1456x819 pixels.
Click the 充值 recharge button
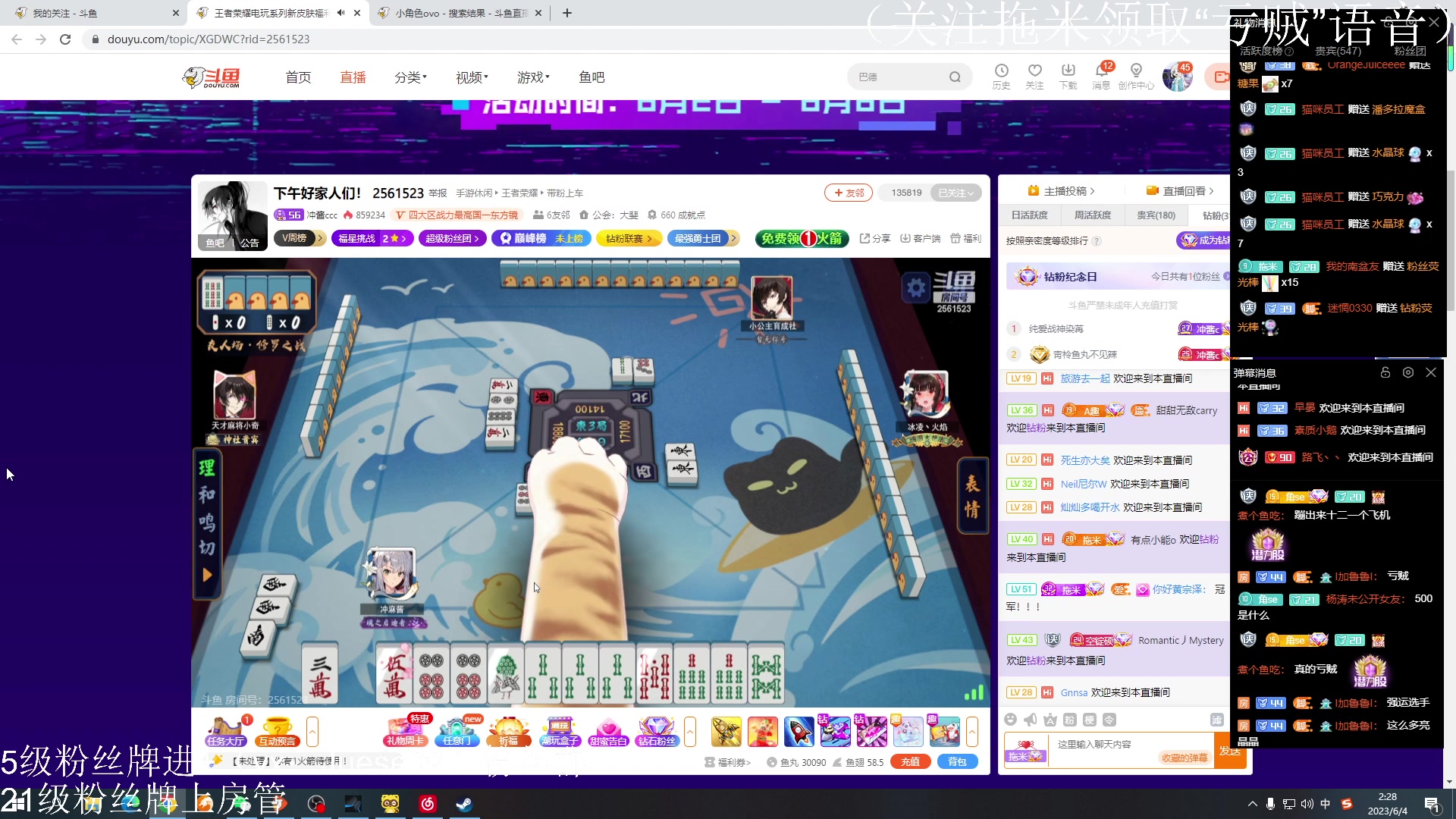coord(911,762)
